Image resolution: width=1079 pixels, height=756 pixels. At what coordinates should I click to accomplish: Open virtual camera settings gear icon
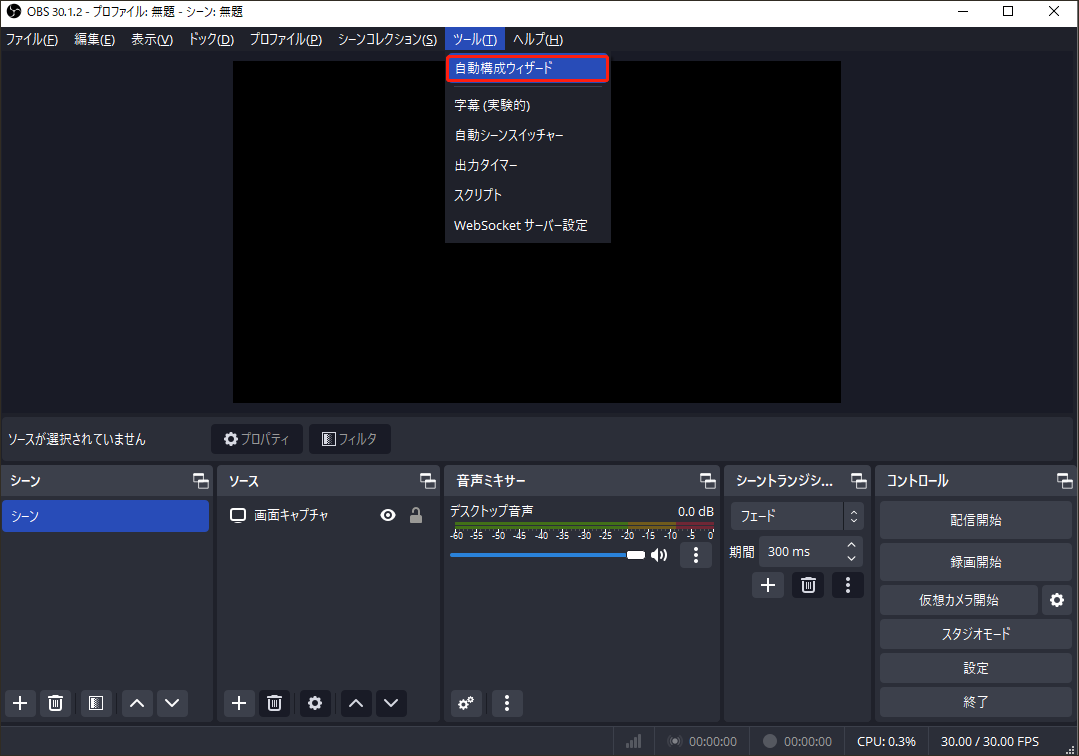coord(1057,600)
